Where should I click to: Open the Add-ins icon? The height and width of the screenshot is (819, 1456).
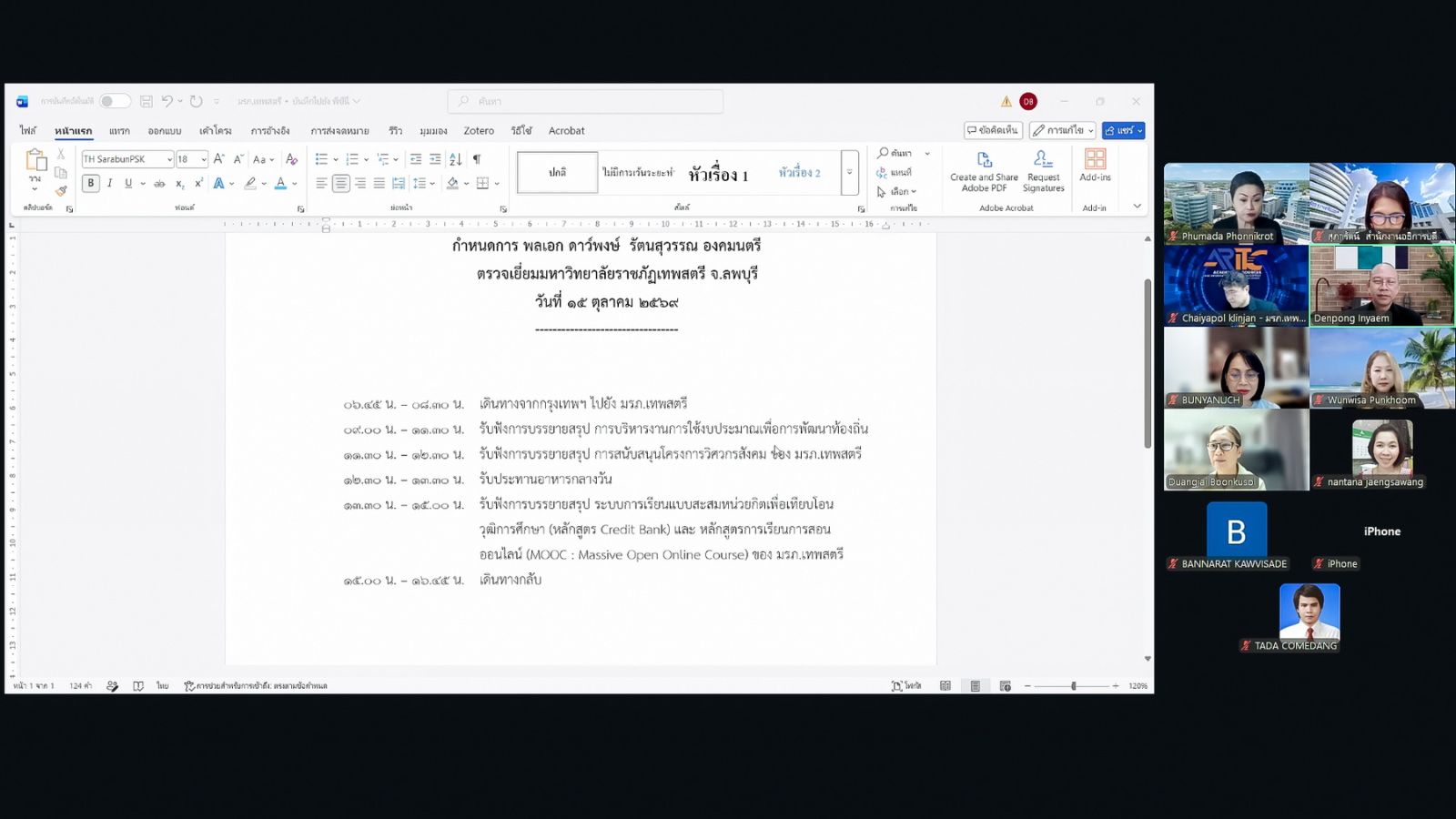point(1095,166)
